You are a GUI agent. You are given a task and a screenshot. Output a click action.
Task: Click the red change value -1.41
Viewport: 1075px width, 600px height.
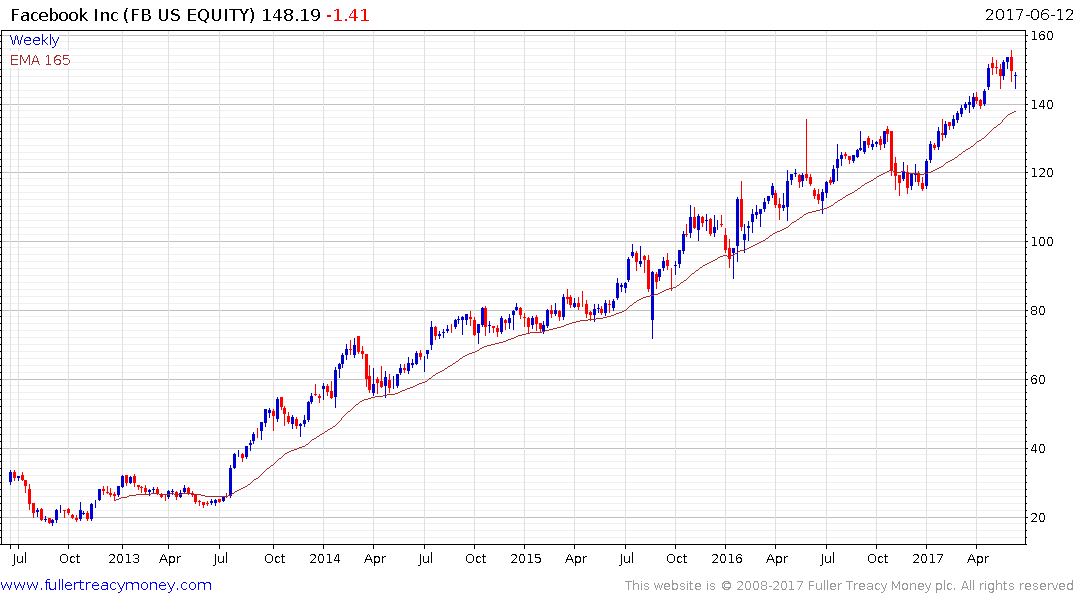[x=347, y=15]
